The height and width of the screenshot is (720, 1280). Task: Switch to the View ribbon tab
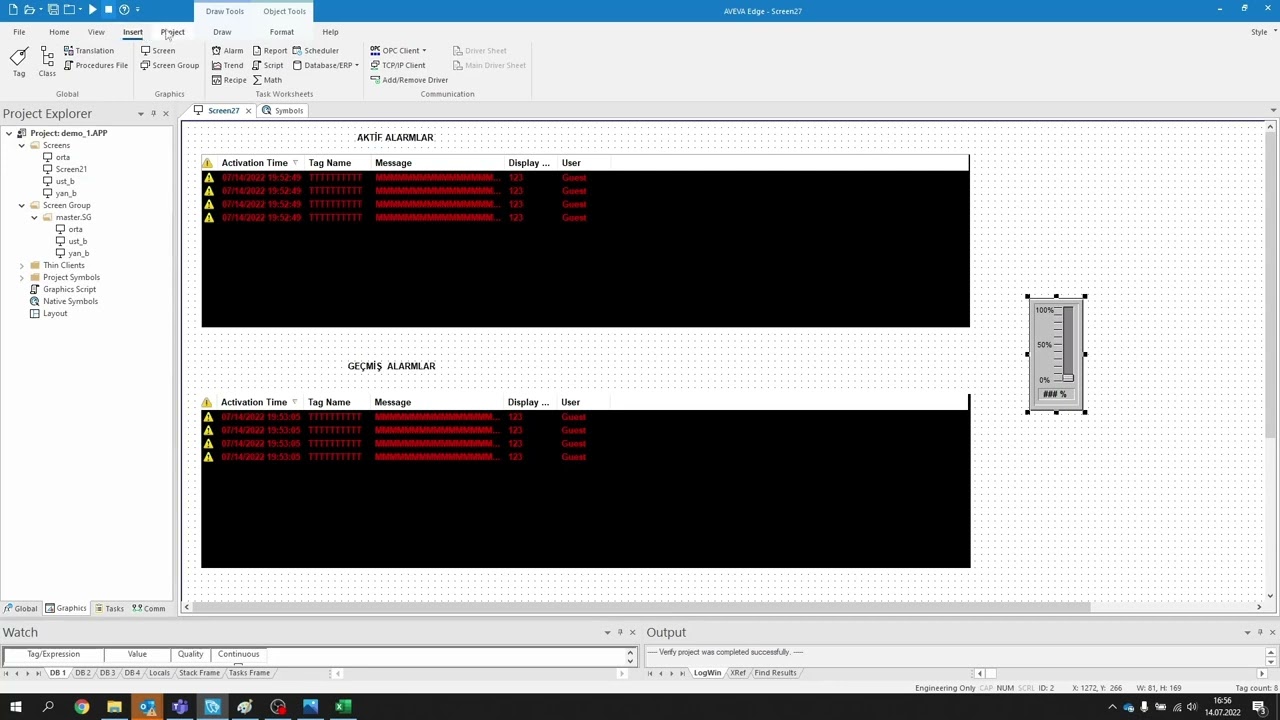point(96,32)
